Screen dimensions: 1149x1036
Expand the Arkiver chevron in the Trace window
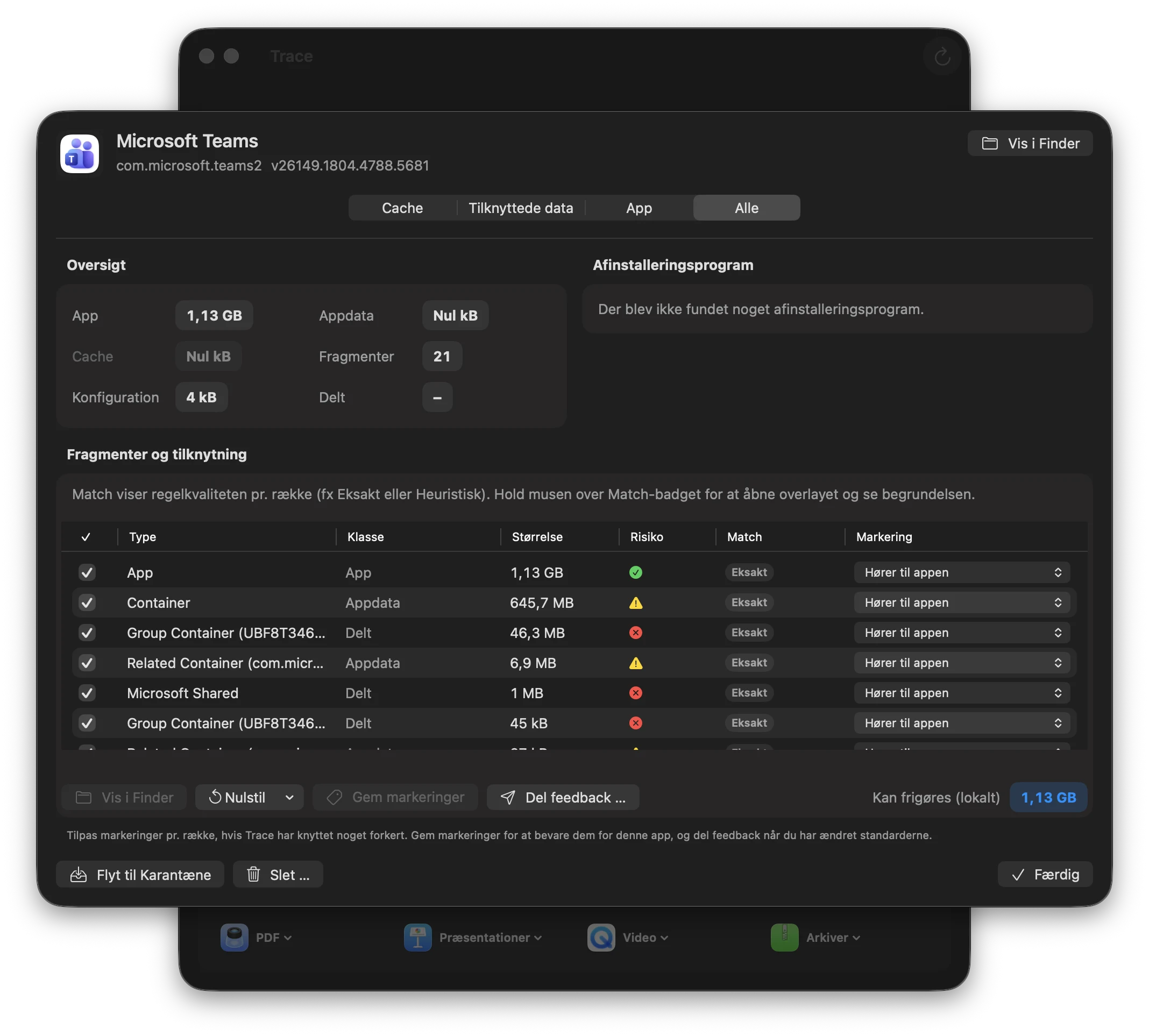[856, 938]
